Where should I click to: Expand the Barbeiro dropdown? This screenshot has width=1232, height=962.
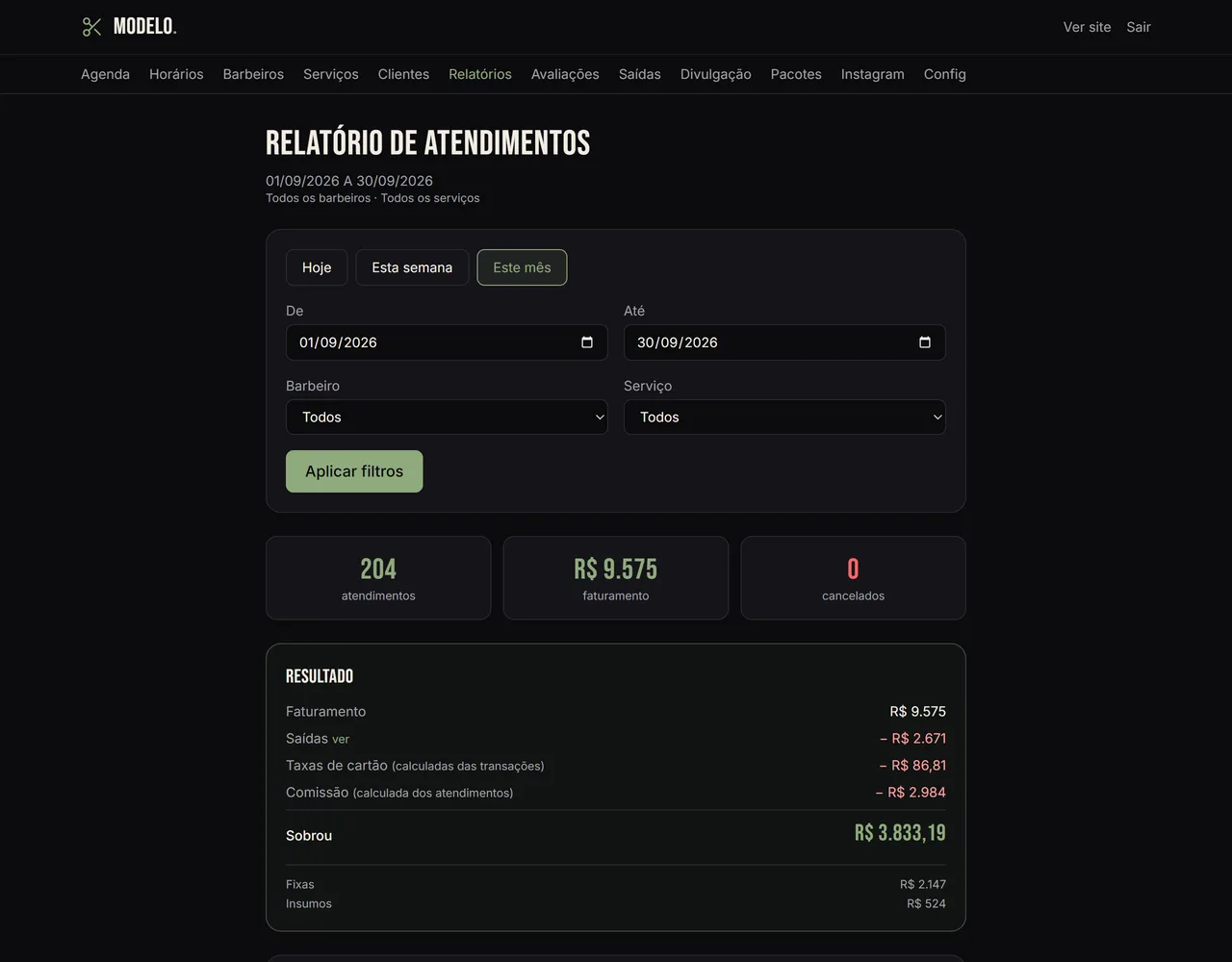click(447, 418)
